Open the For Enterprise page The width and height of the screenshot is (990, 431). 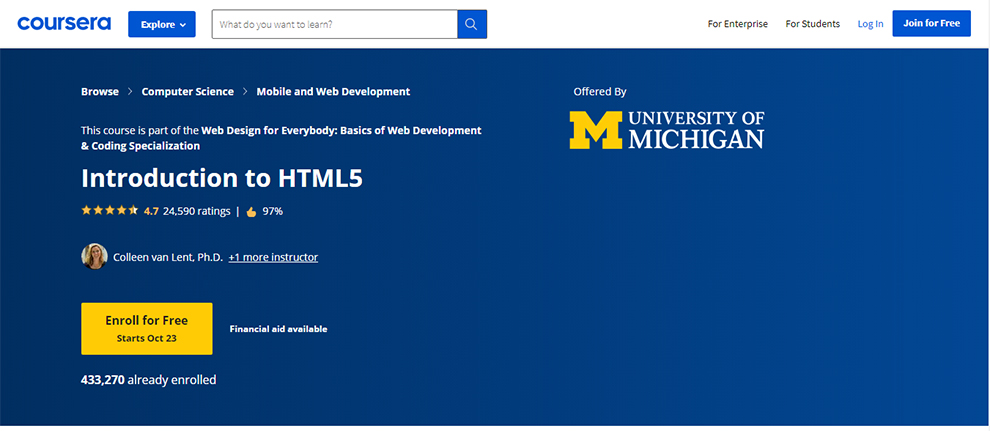point(737,24)
